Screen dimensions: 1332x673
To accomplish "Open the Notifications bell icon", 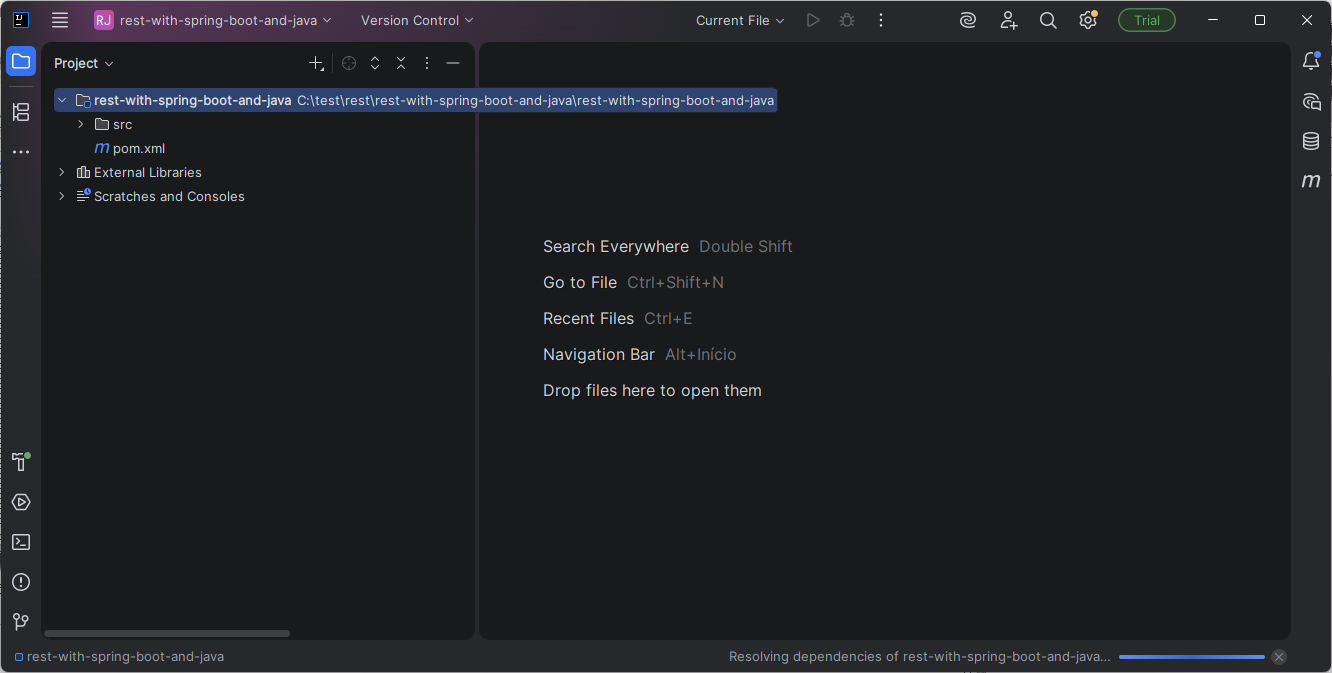I will [x=1311, y=61].
